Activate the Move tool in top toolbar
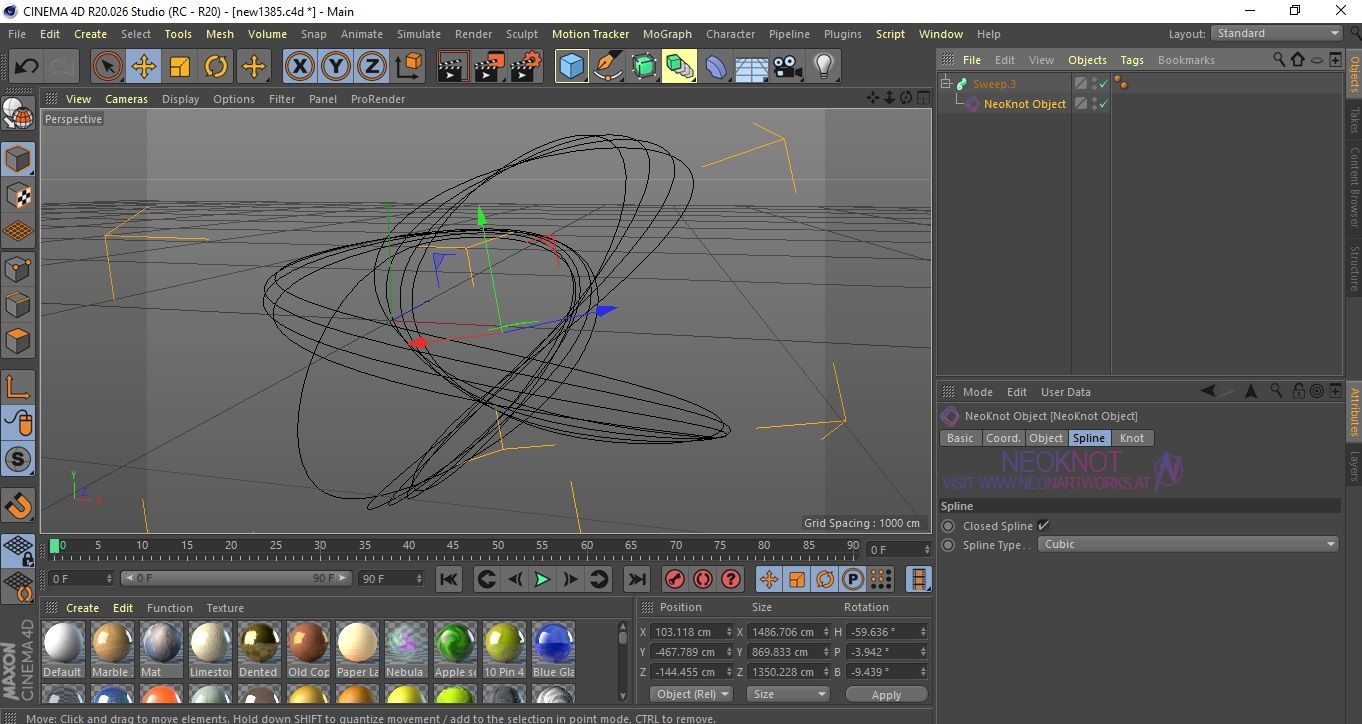Viewport: 1362px width, 724px height. coord(144,67)
